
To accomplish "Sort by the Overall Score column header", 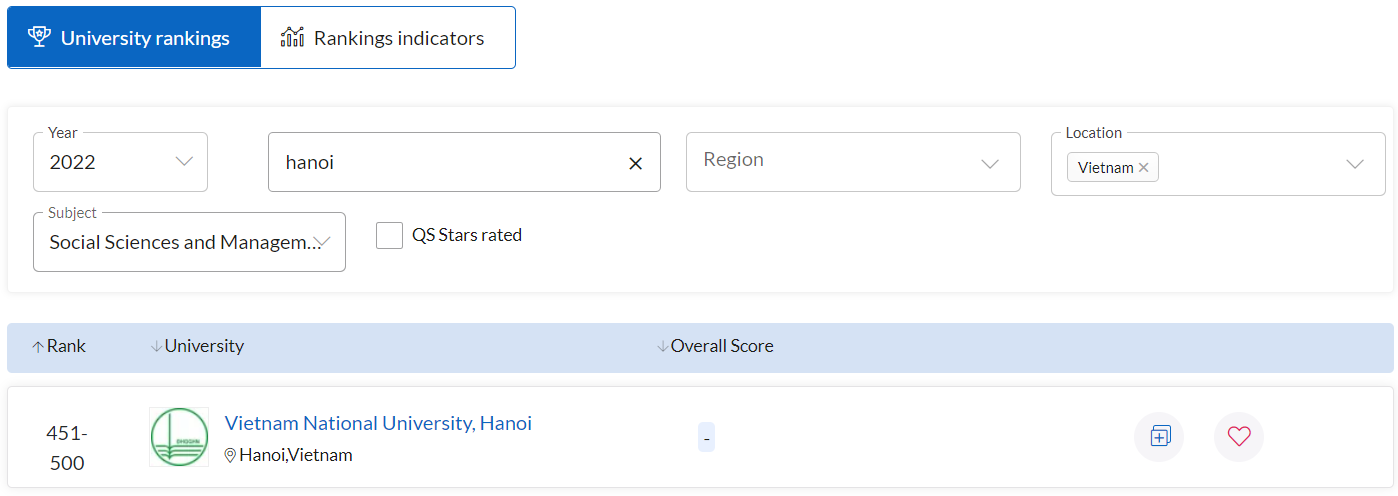I will [715, 346].
